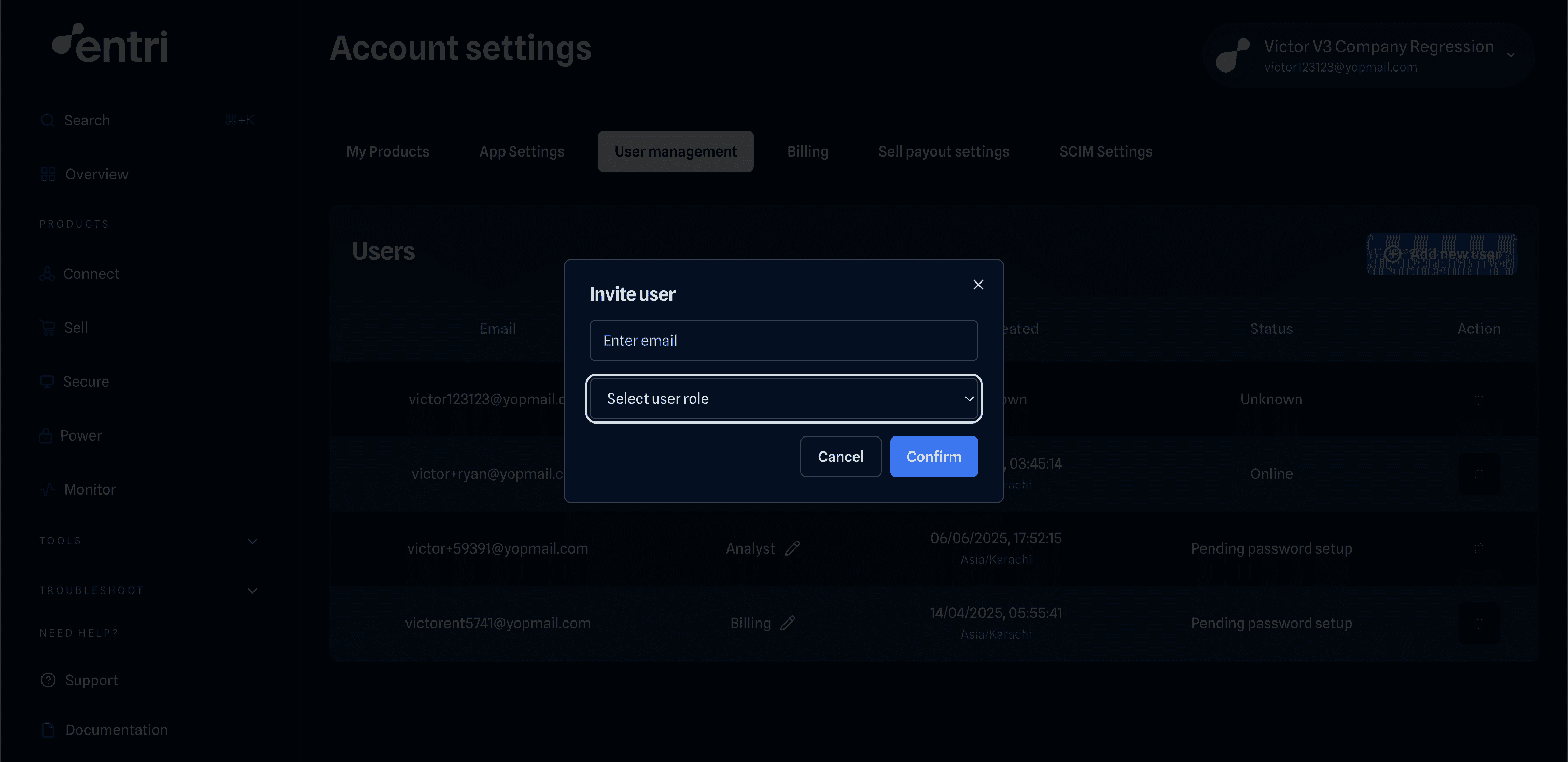Click the Power lock icon

(x=46, y=436)
